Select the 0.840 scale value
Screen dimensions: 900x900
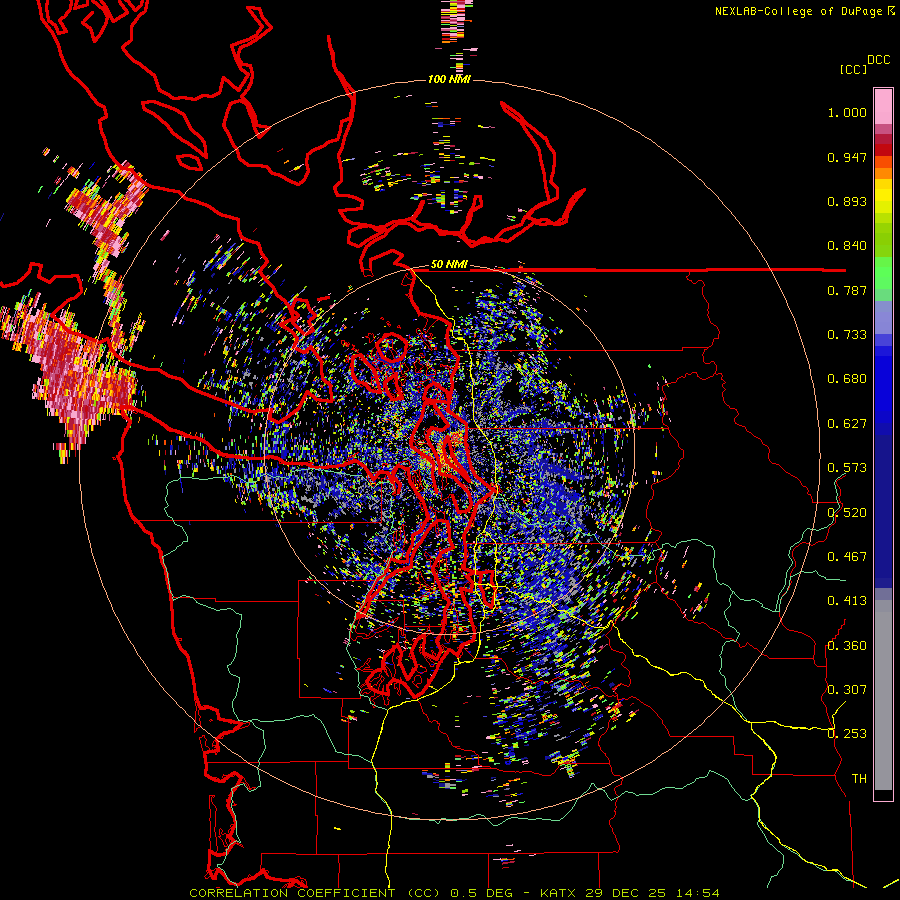847,246
